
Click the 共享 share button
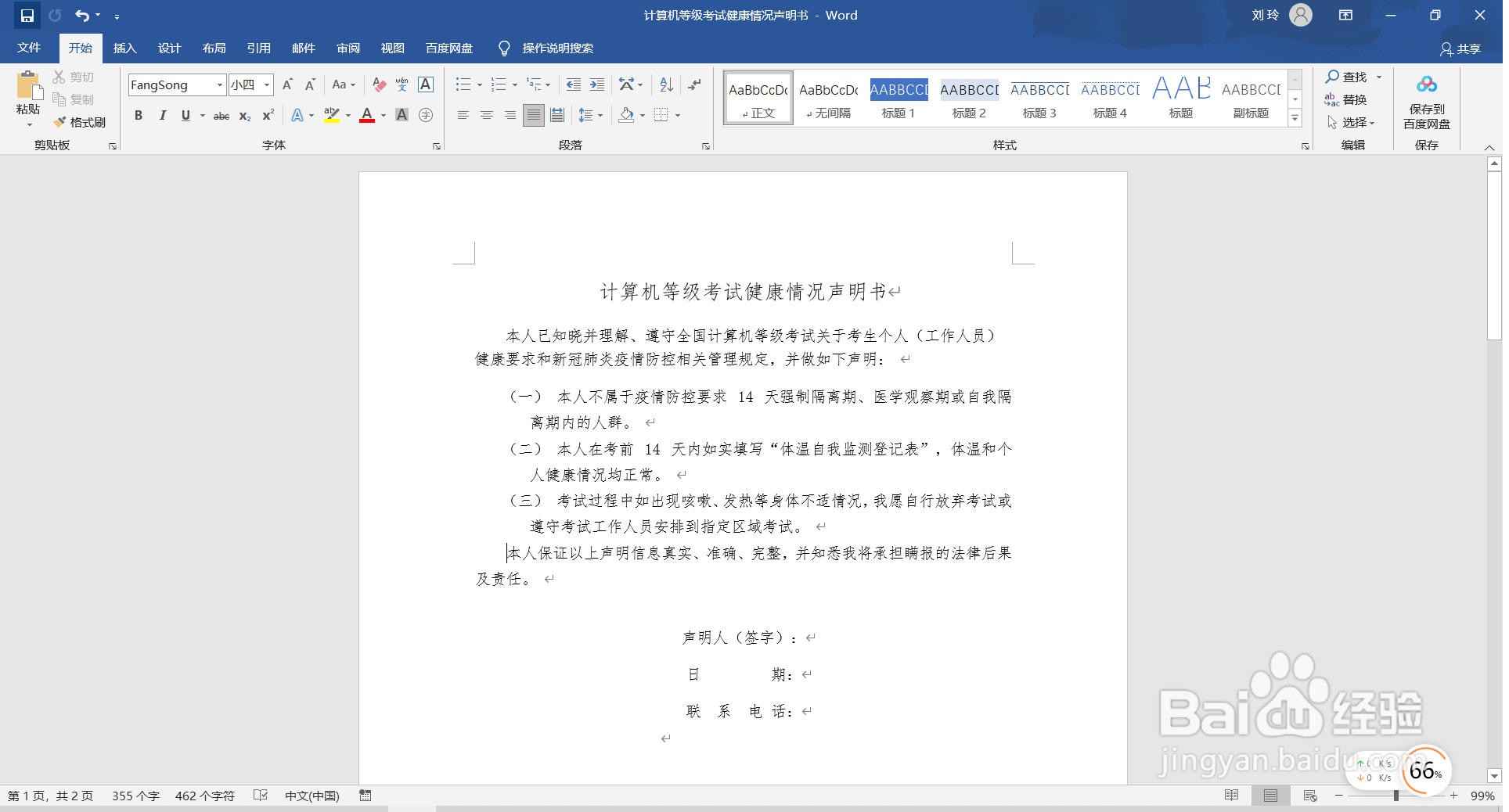tap(1460, 49)
